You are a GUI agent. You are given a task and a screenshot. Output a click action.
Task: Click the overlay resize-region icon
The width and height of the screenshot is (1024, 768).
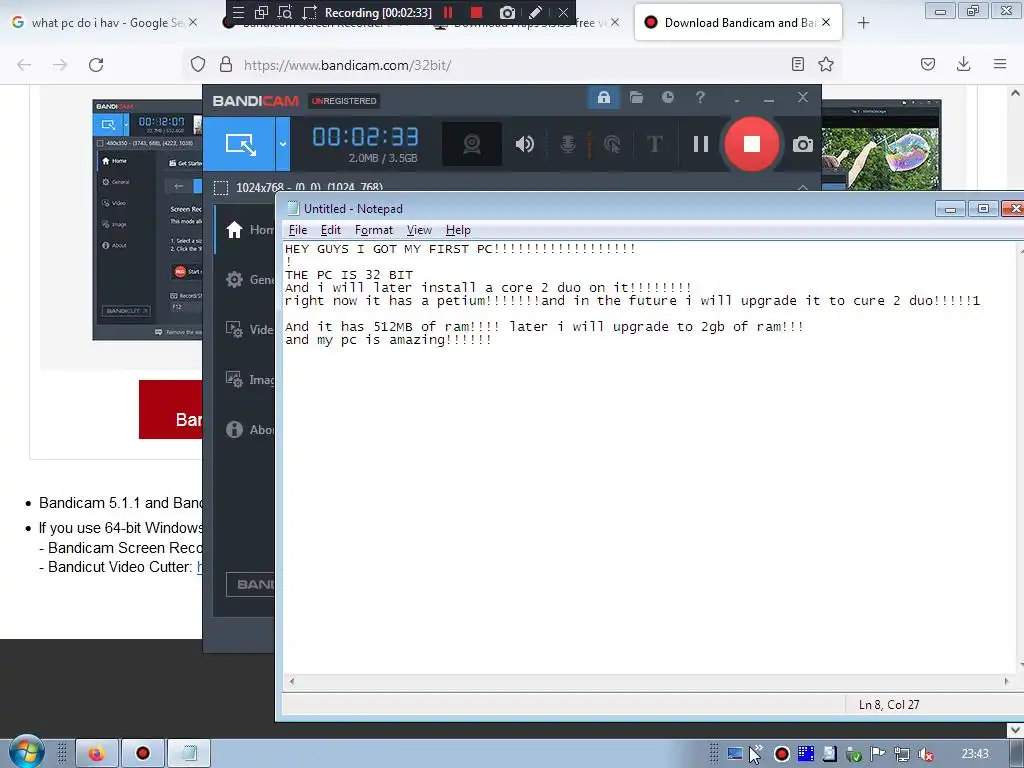(x=310, y=12)
